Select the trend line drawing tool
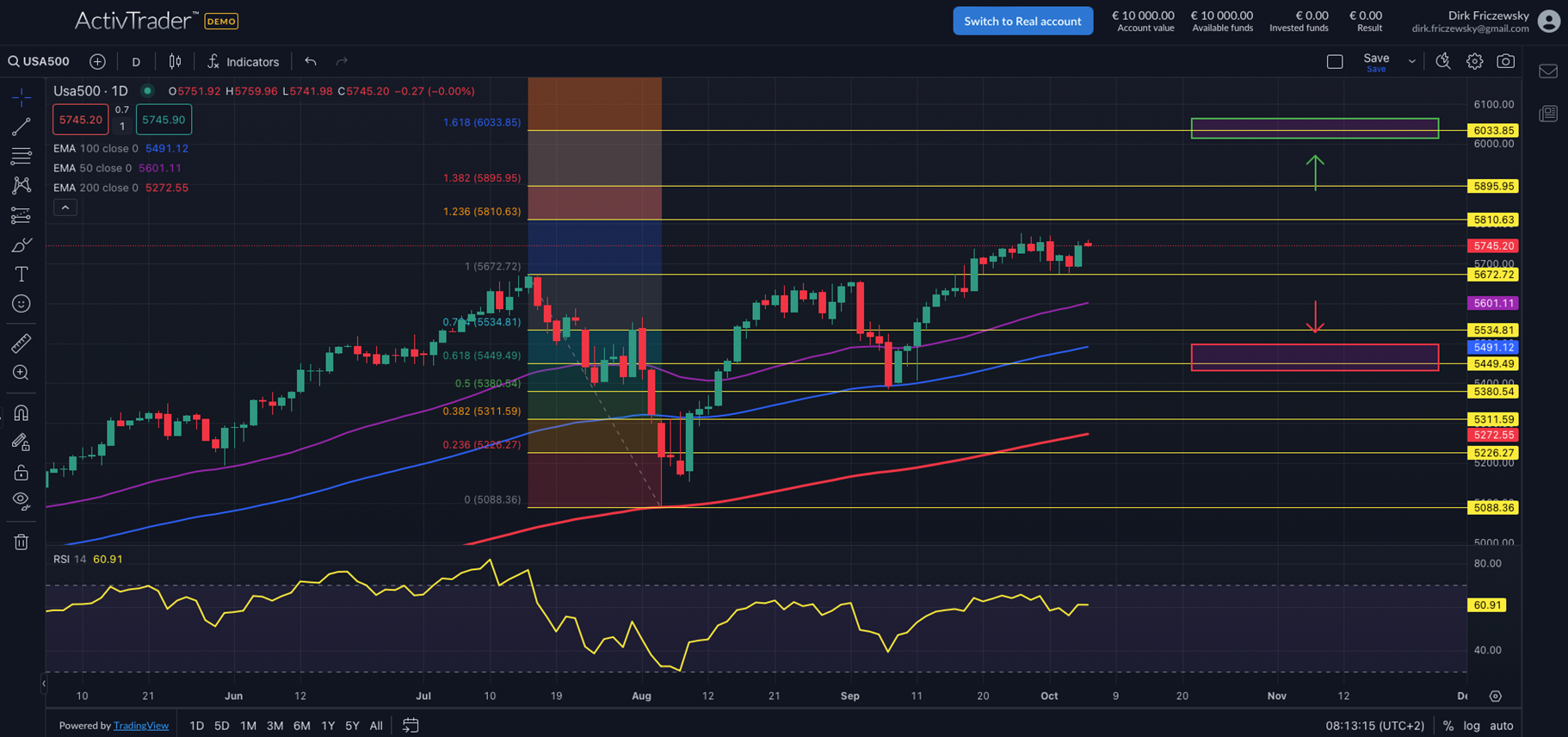The image size is (1568, 737). coord(22,127)
